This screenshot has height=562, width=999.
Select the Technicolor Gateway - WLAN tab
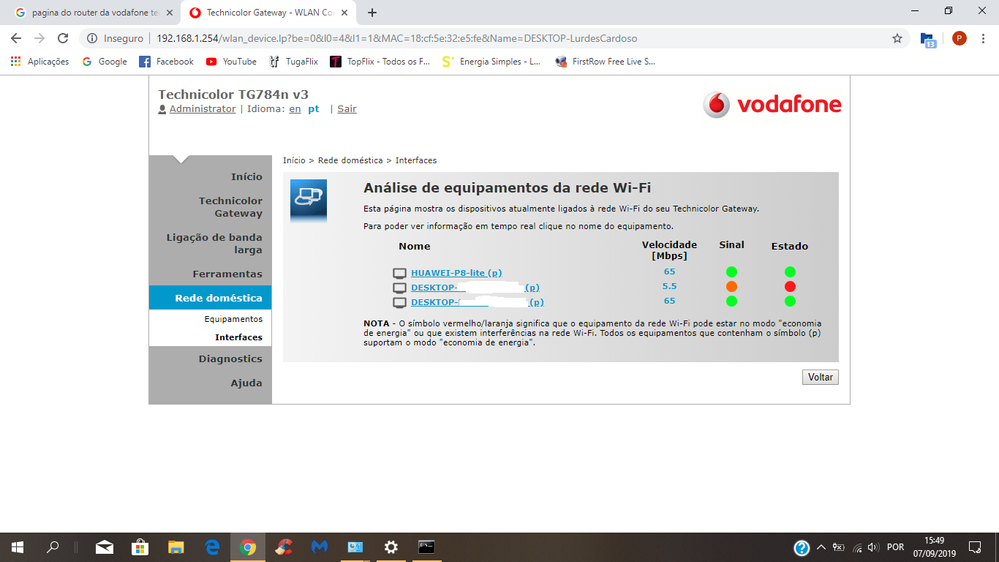(x=270, y=12)
